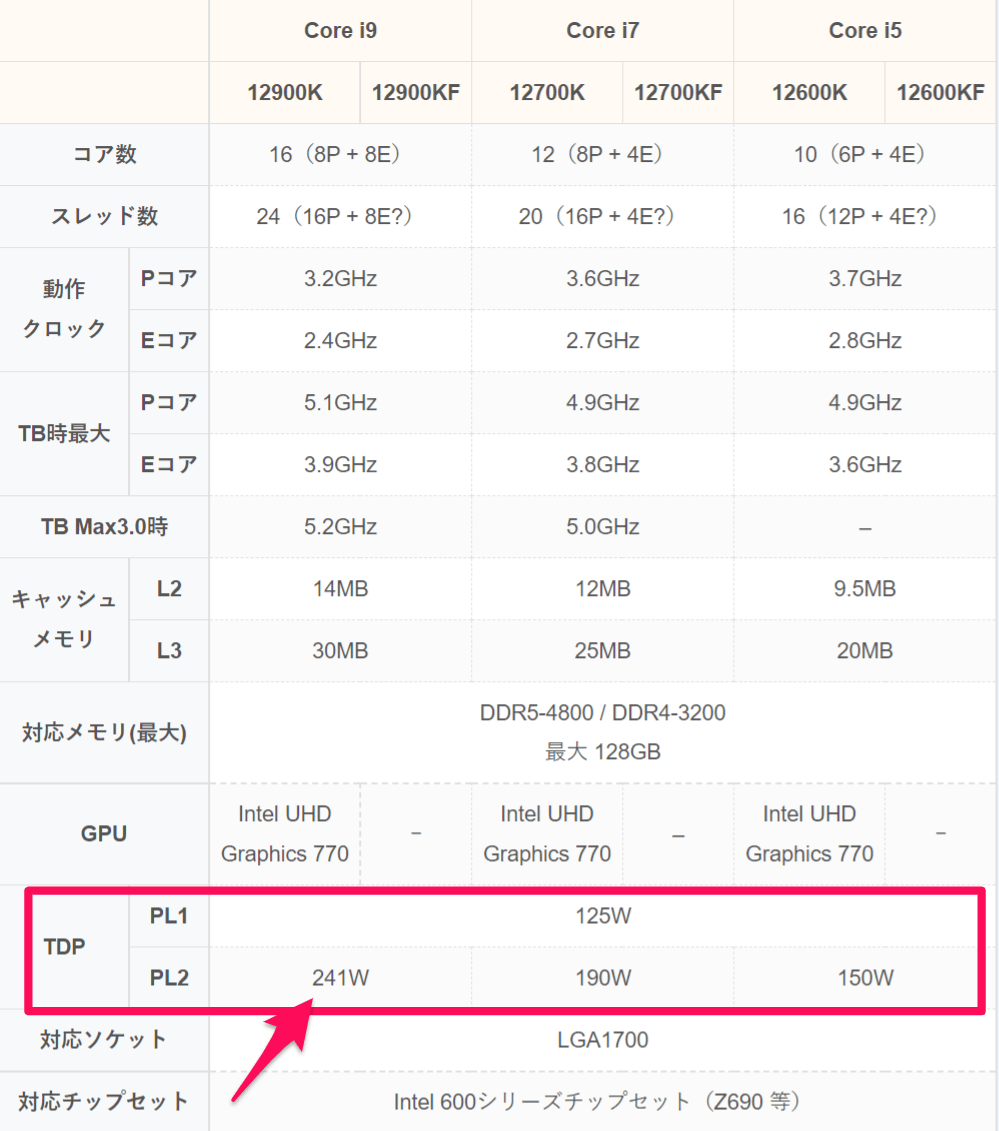Click the 対応メモリ(最大) row header
999x1131 pixels.
coord(105,733)
